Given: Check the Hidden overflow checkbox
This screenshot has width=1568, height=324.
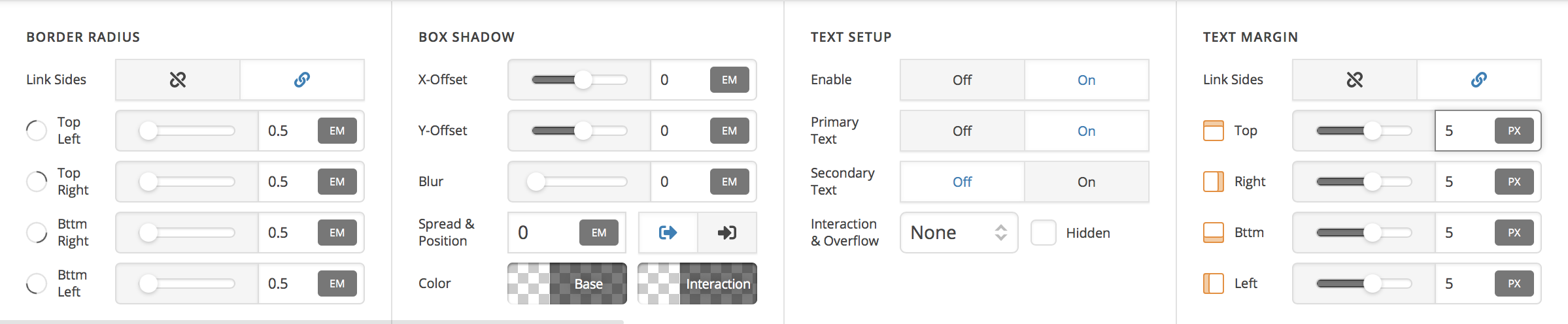Looking at the screenshot, I should [1044, 233].
